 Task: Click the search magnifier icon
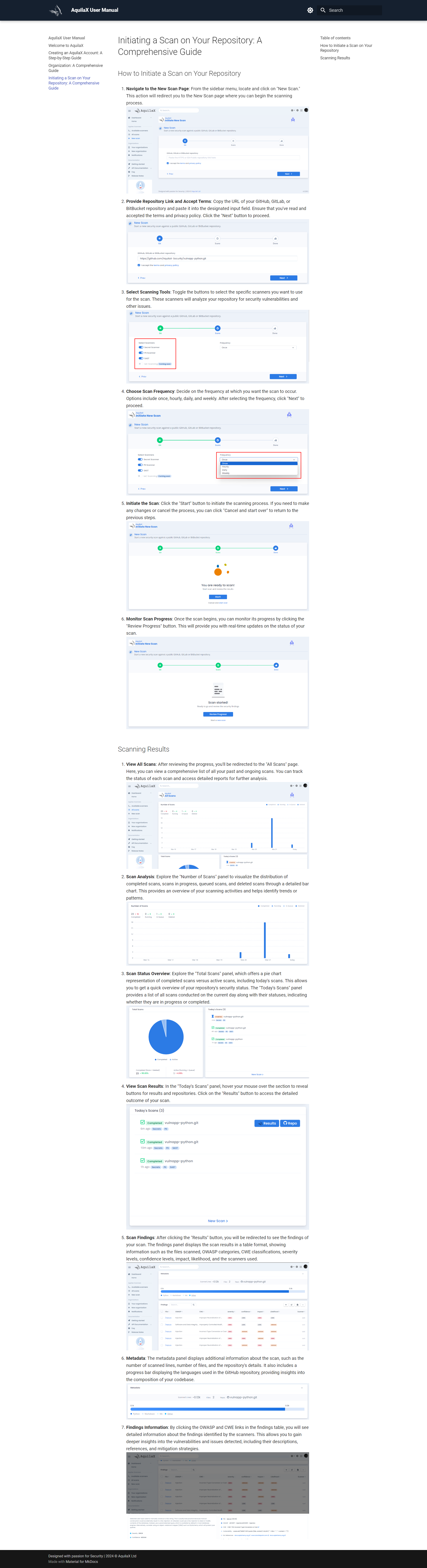point(323,10)
